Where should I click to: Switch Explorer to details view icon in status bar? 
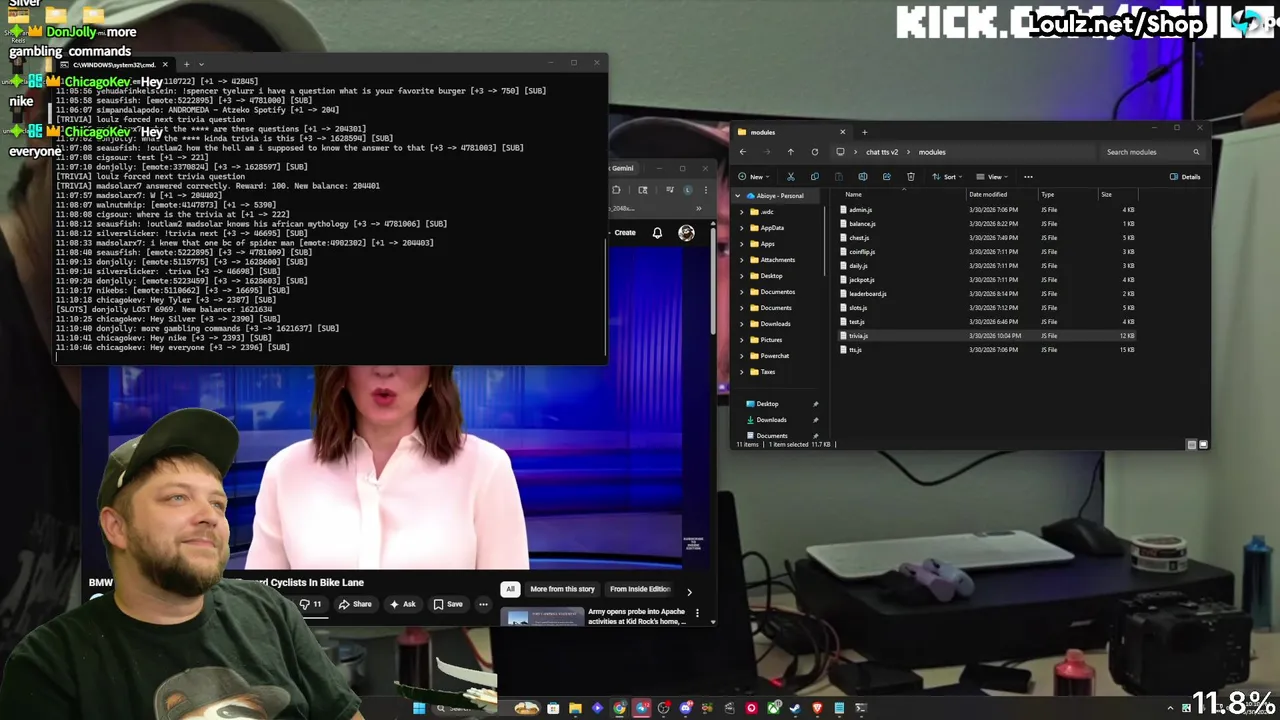tap(1191, 444)
